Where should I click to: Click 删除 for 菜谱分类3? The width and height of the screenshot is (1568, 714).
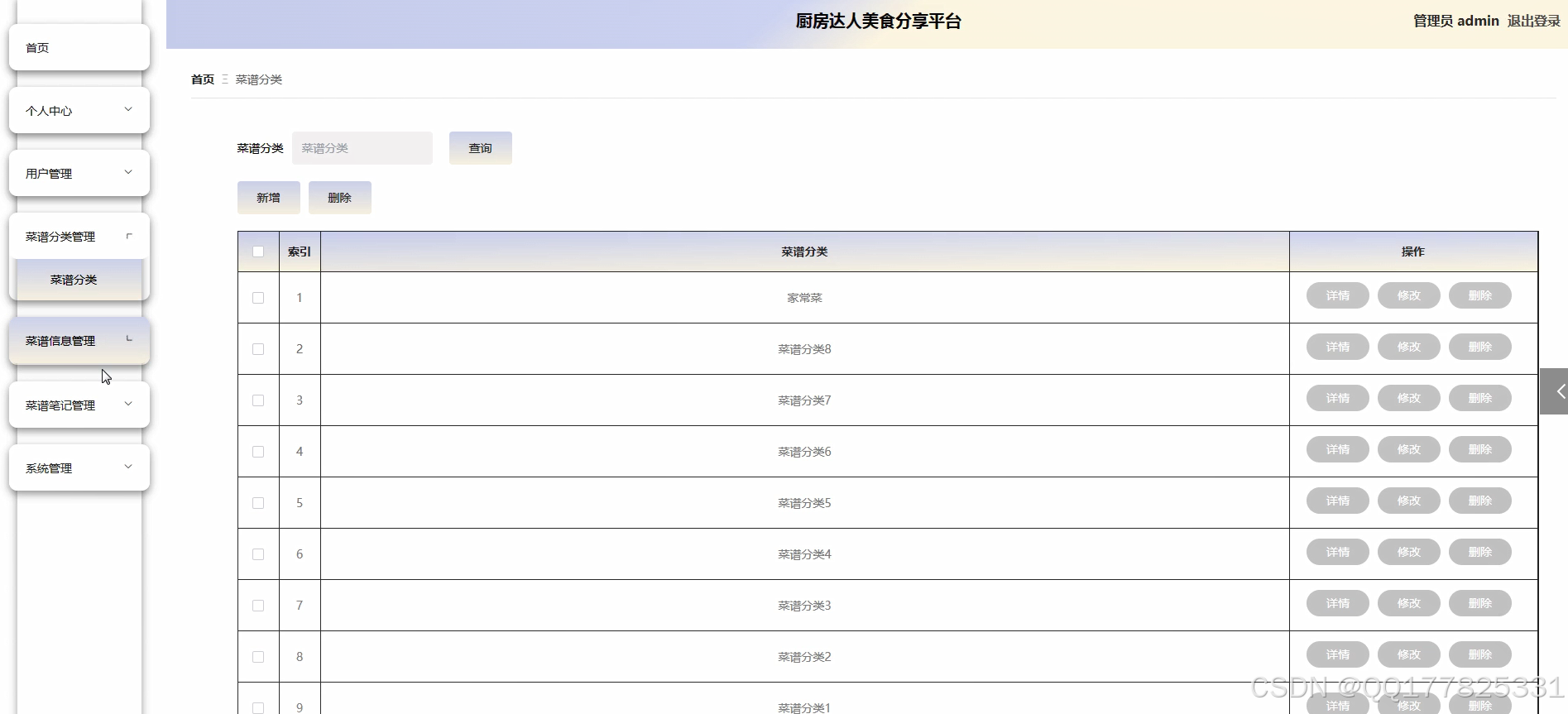click(1480, 603)
